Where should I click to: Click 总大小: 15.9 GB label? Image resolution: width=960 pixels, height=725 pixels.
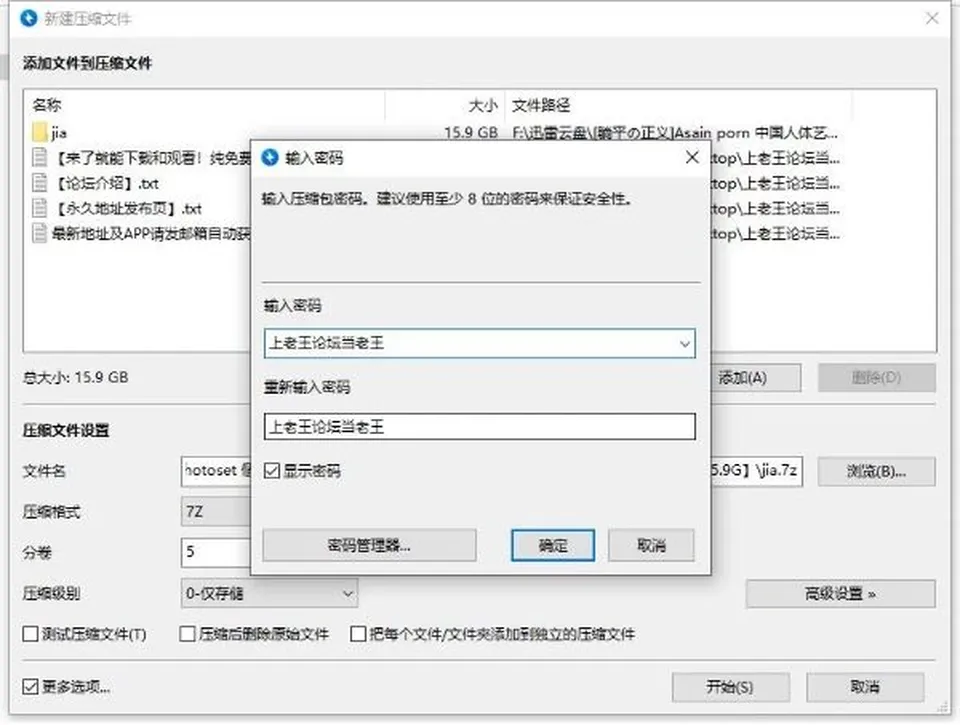click(75, 377)
